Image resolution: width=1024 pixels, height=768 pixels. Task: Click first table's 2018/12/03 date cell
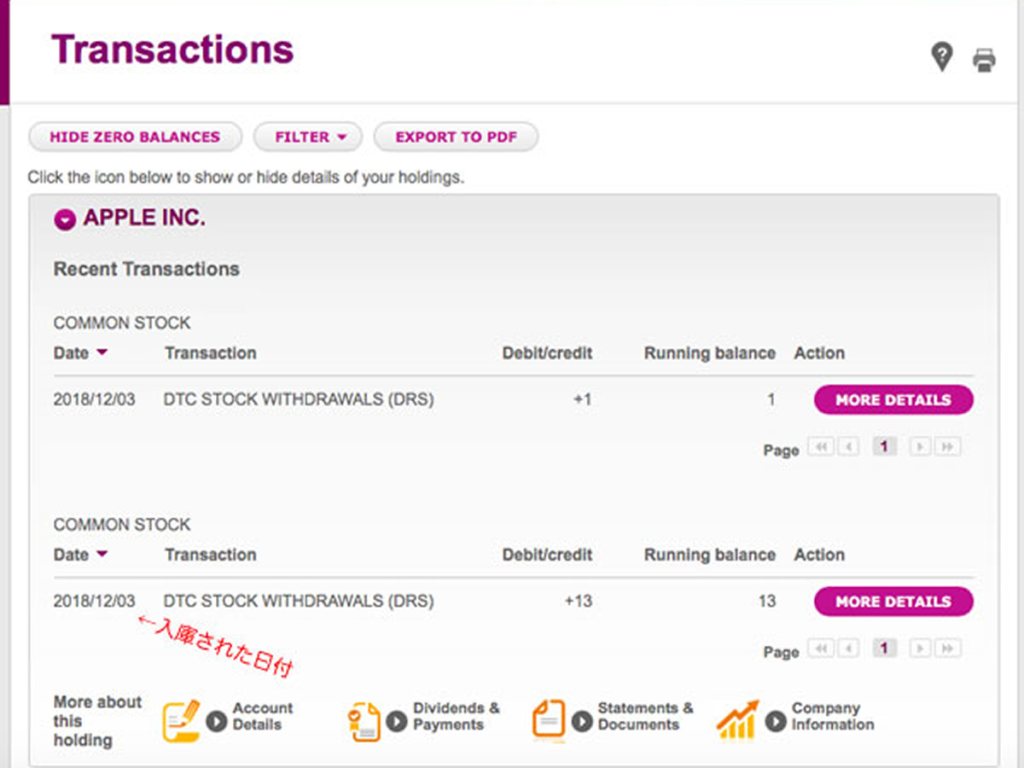94,399
